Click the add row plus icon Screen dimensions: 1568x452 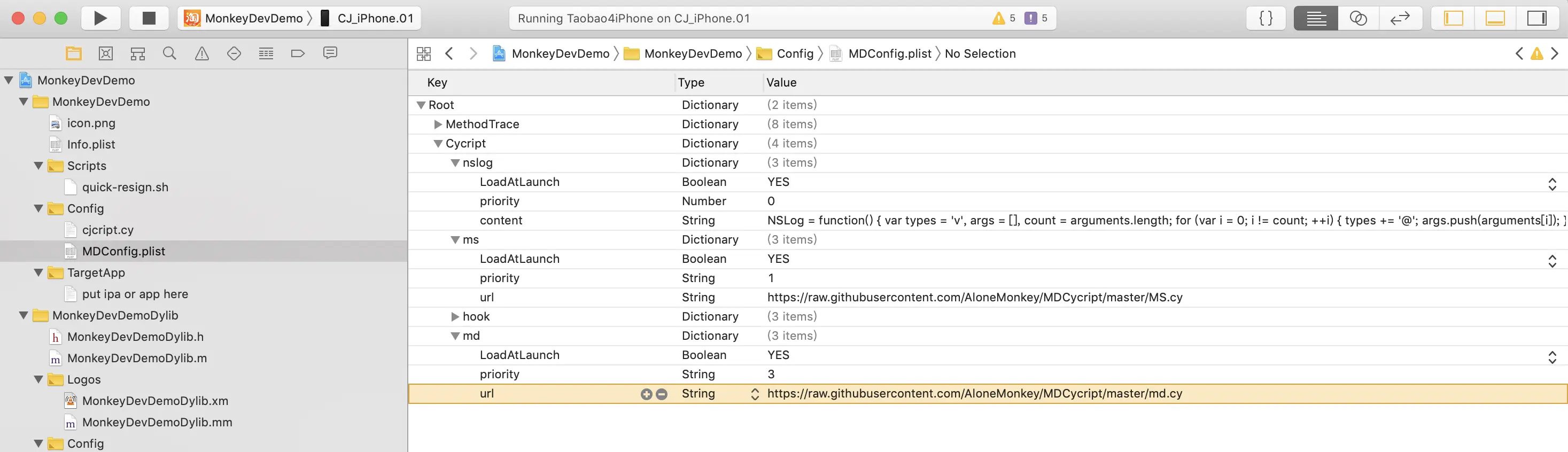point(646,394)
